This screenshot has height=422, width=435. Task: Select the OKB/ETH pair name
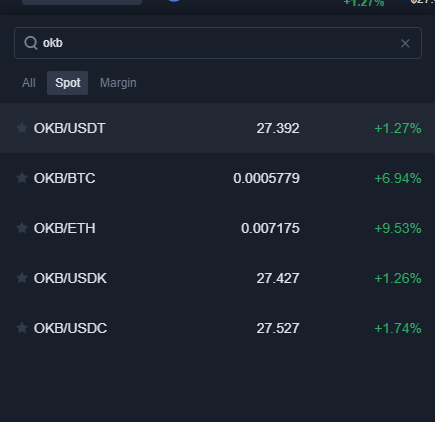tap(64, 228)
